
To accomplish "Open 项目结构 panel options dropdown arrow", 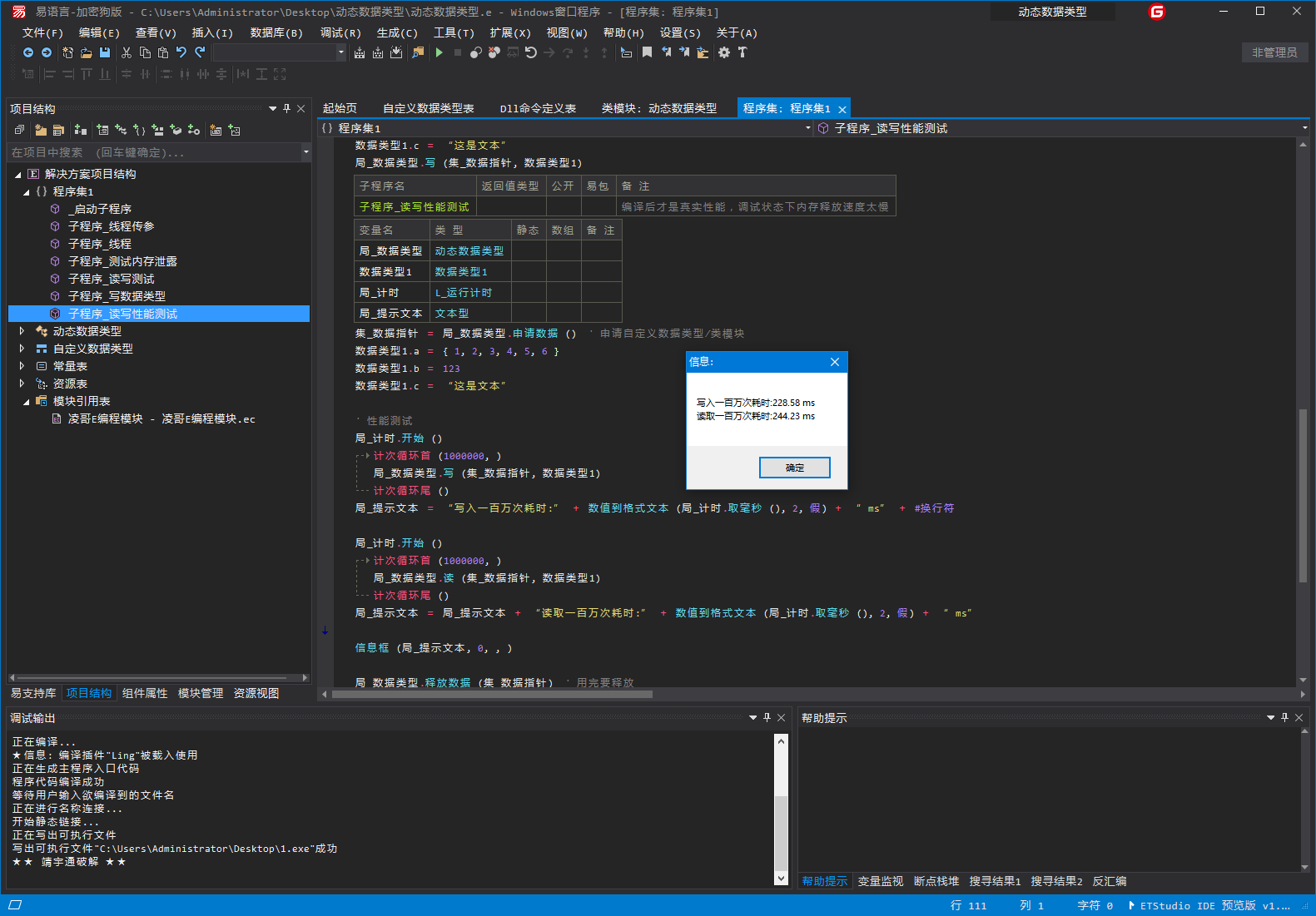I will (273, 109).
